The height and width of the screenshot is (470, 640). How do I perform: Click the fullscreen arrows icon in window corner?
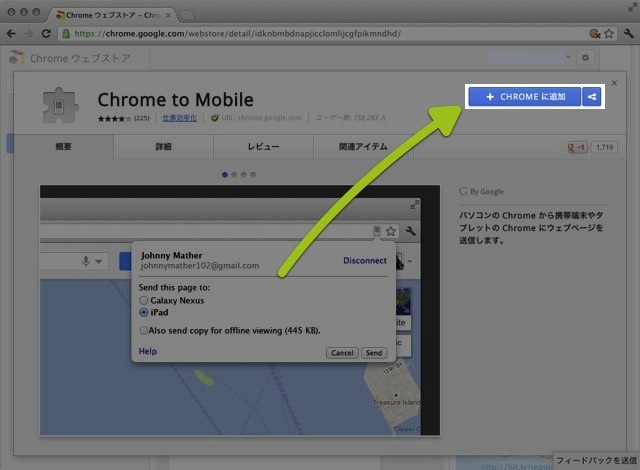(633, 7)
